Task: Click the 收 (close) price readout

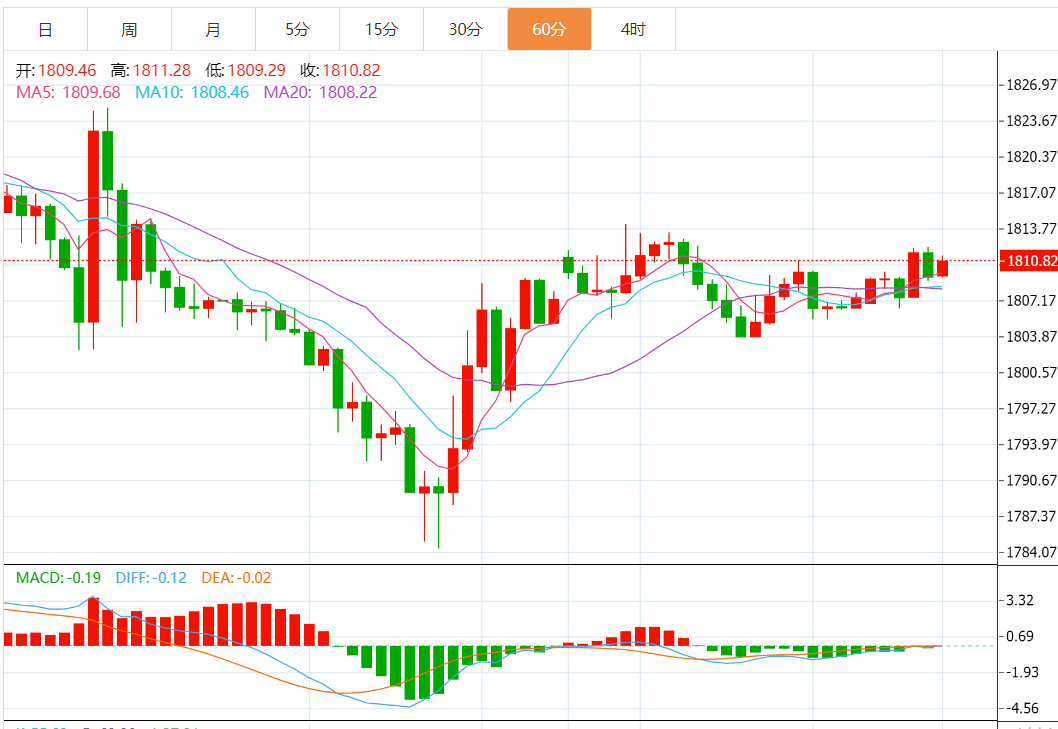Action: point(340,70)
